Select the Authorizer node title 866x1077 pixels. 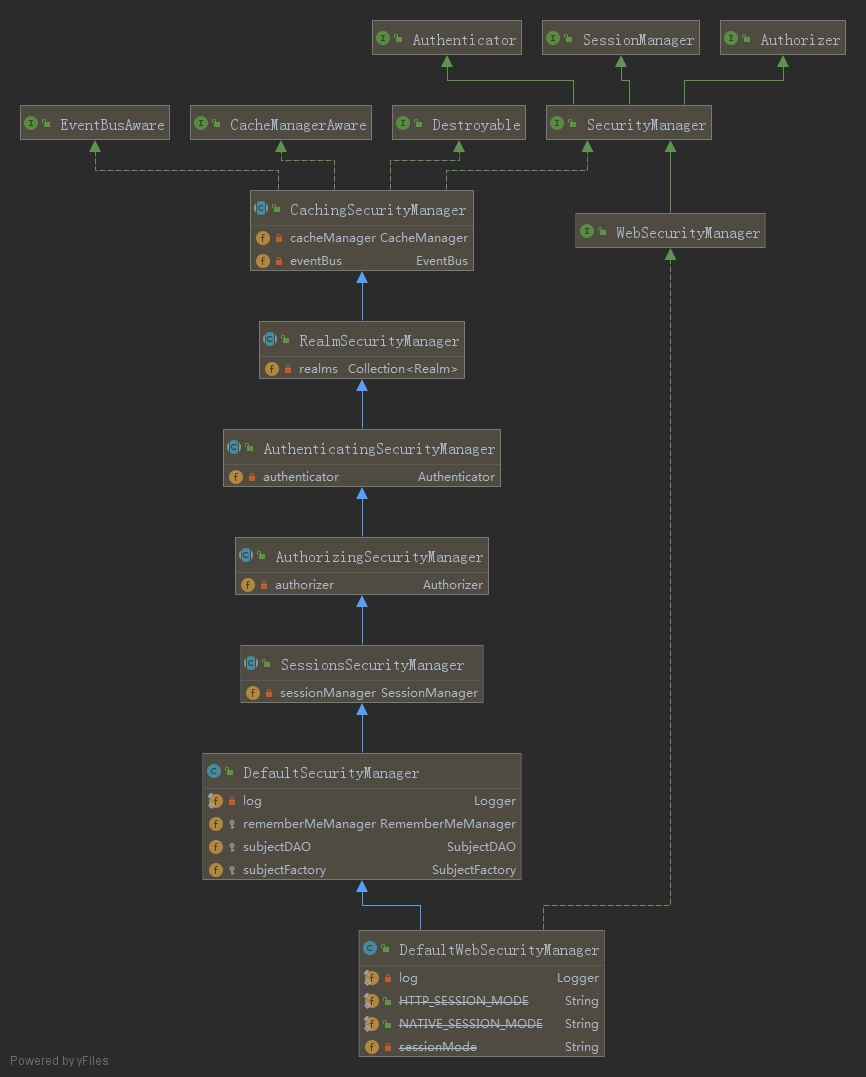800,40
